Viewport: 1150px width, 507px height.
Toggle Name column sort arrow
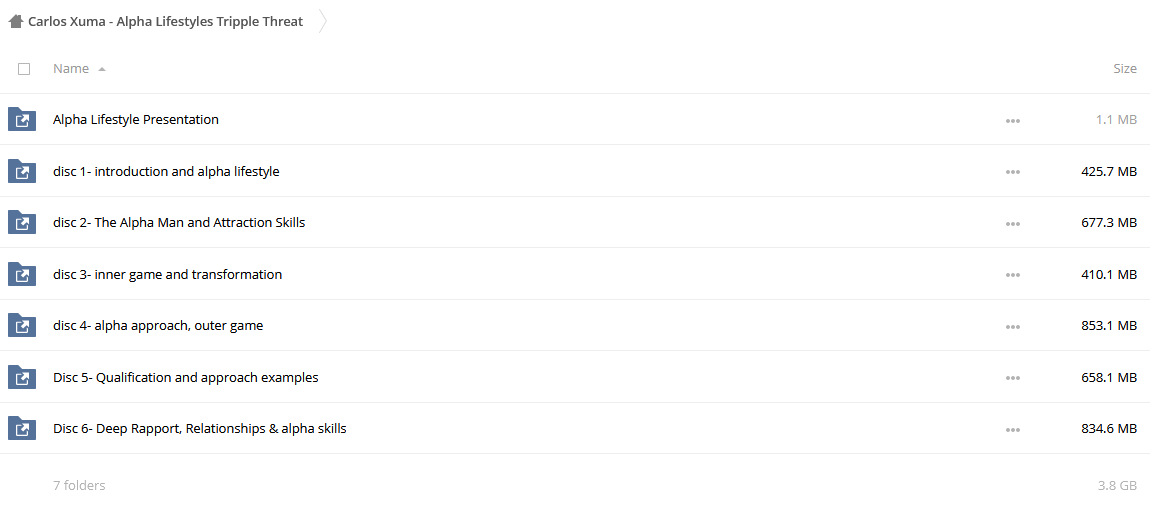(x=101, y=69)
